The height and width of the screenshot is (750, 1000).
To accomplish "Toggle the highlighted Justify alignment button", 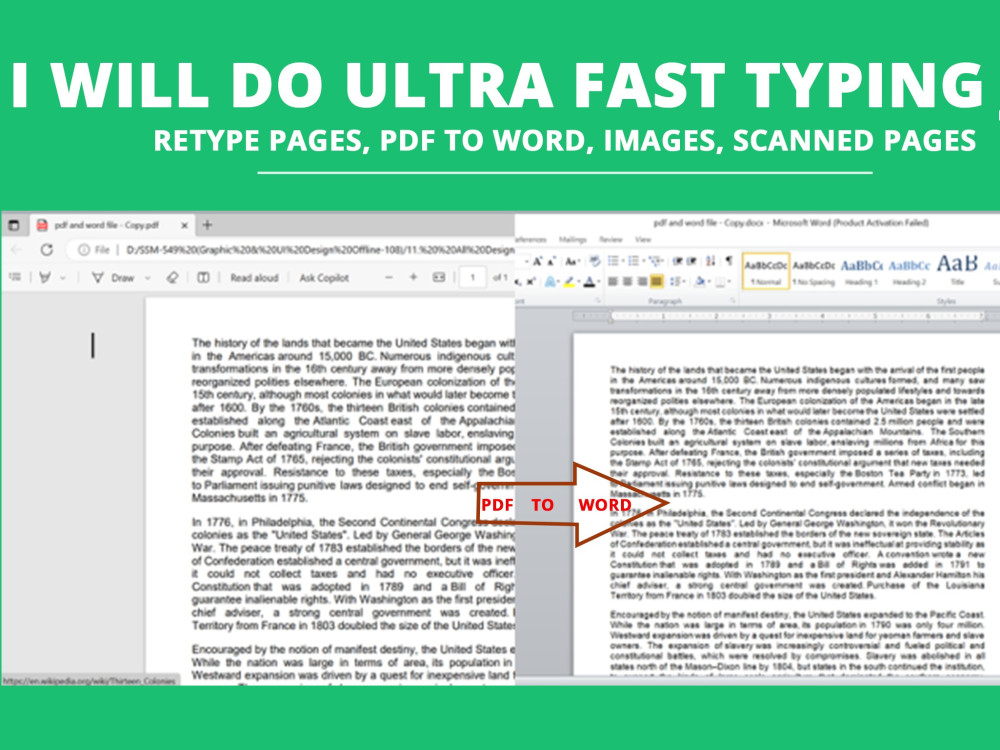I will pos(657,281).
